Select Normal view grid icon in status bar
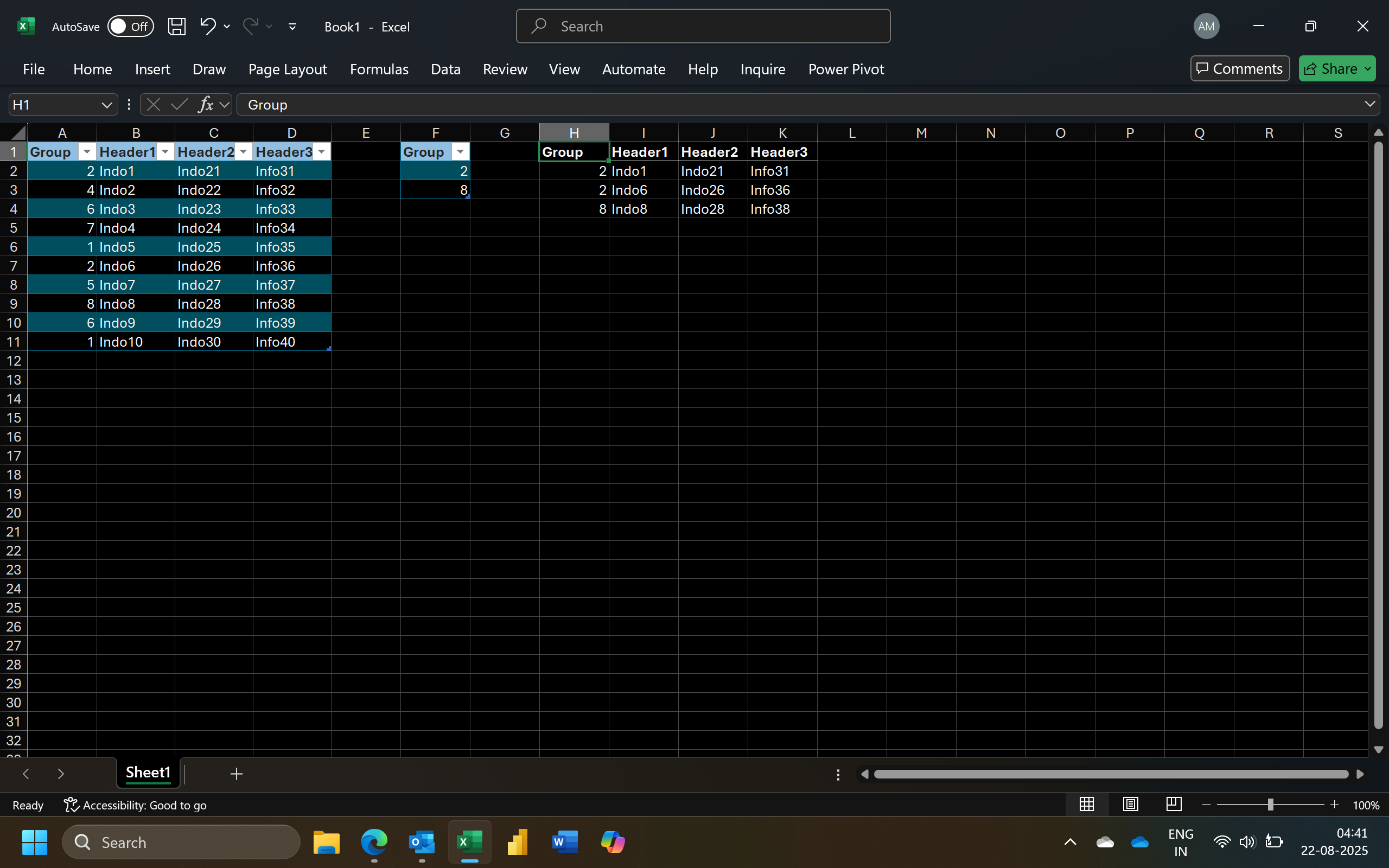Image resolution: width=1389 pixels, height=868 pixels. click(x=1086, y=805)
